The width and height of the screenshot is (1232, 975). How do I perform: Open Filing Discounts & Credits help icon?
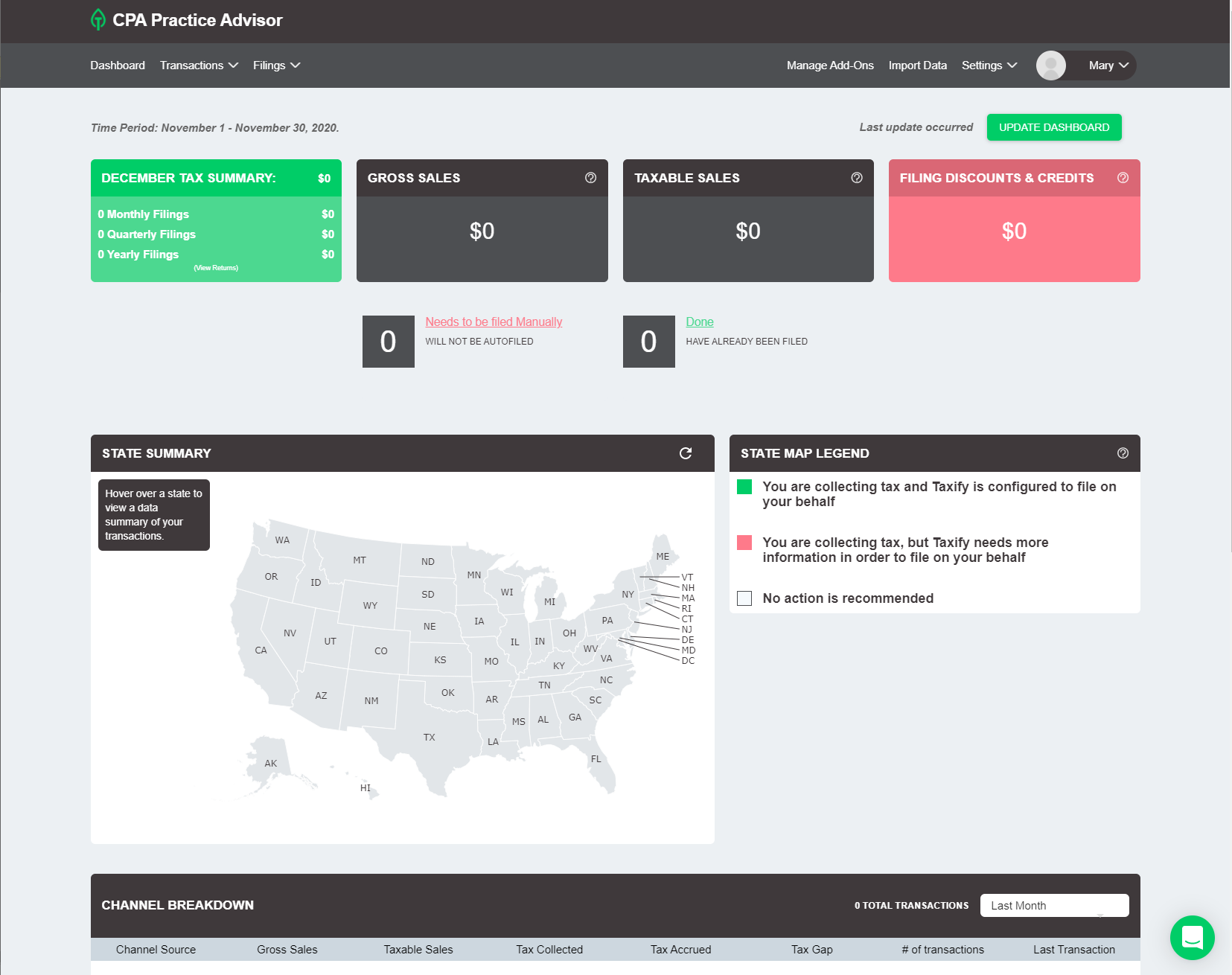1123,178
